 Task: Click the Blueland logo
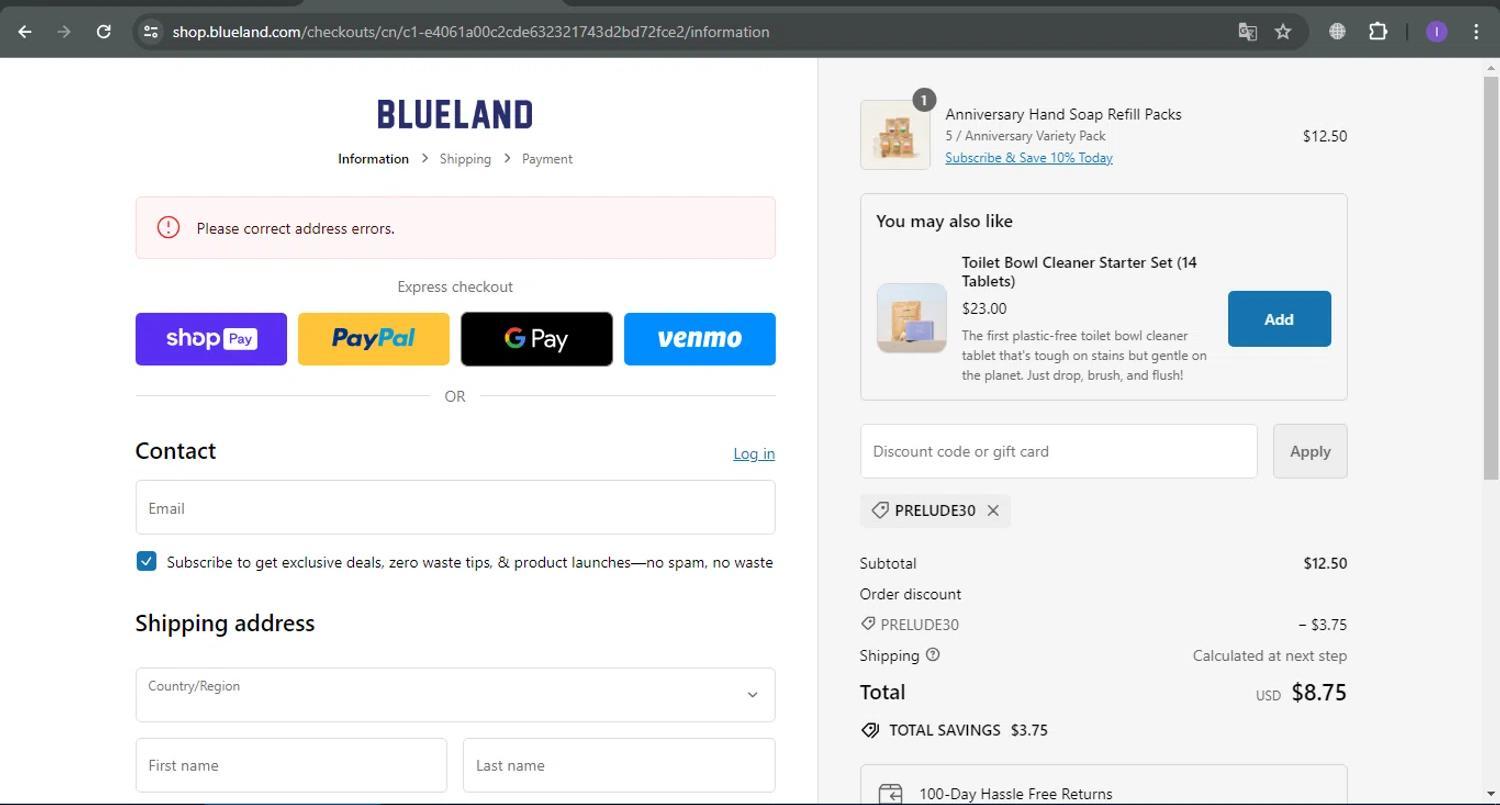(455, 114)
